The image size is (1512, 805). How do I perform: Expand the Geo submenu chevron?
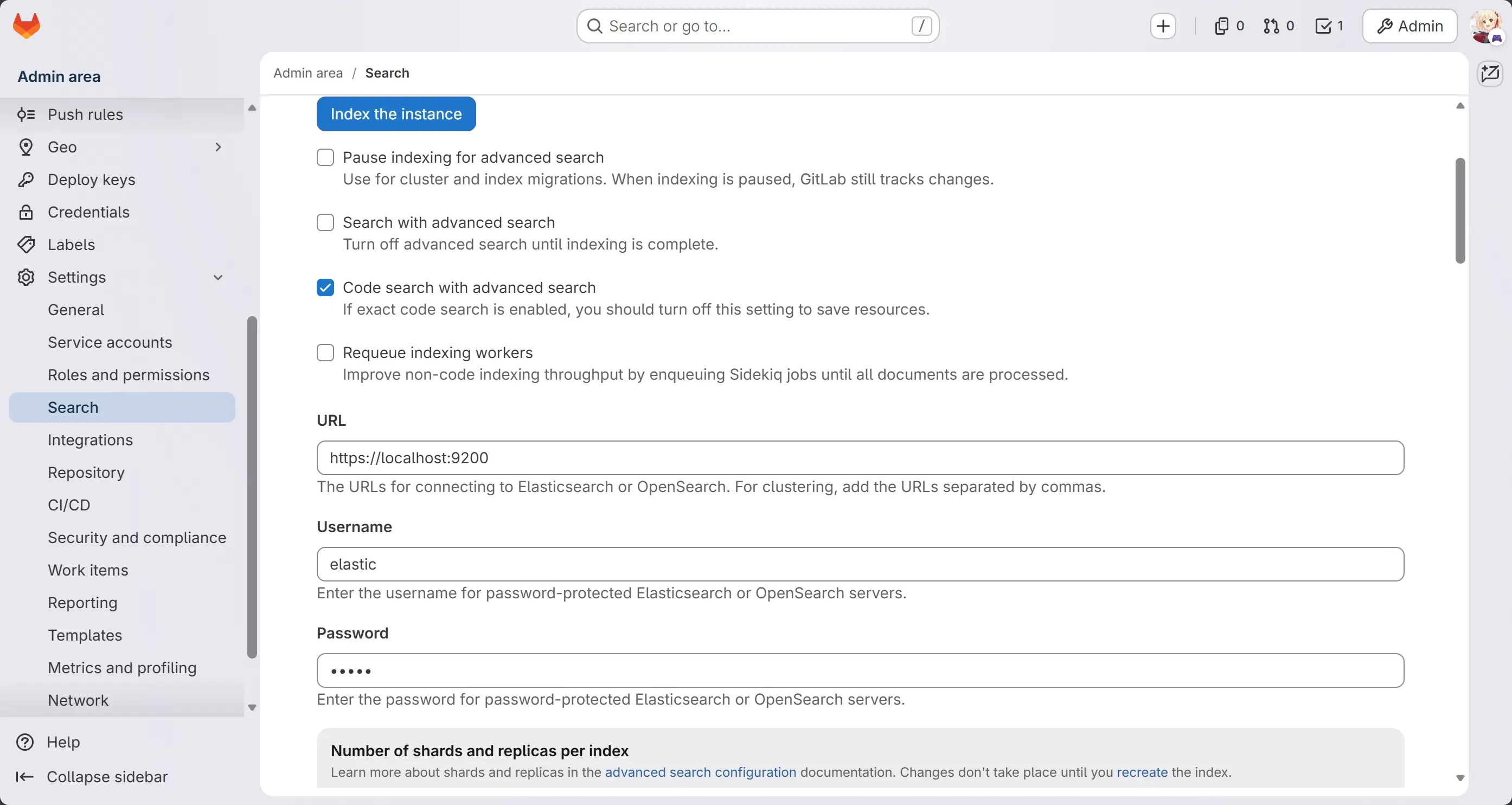(218, 147)
